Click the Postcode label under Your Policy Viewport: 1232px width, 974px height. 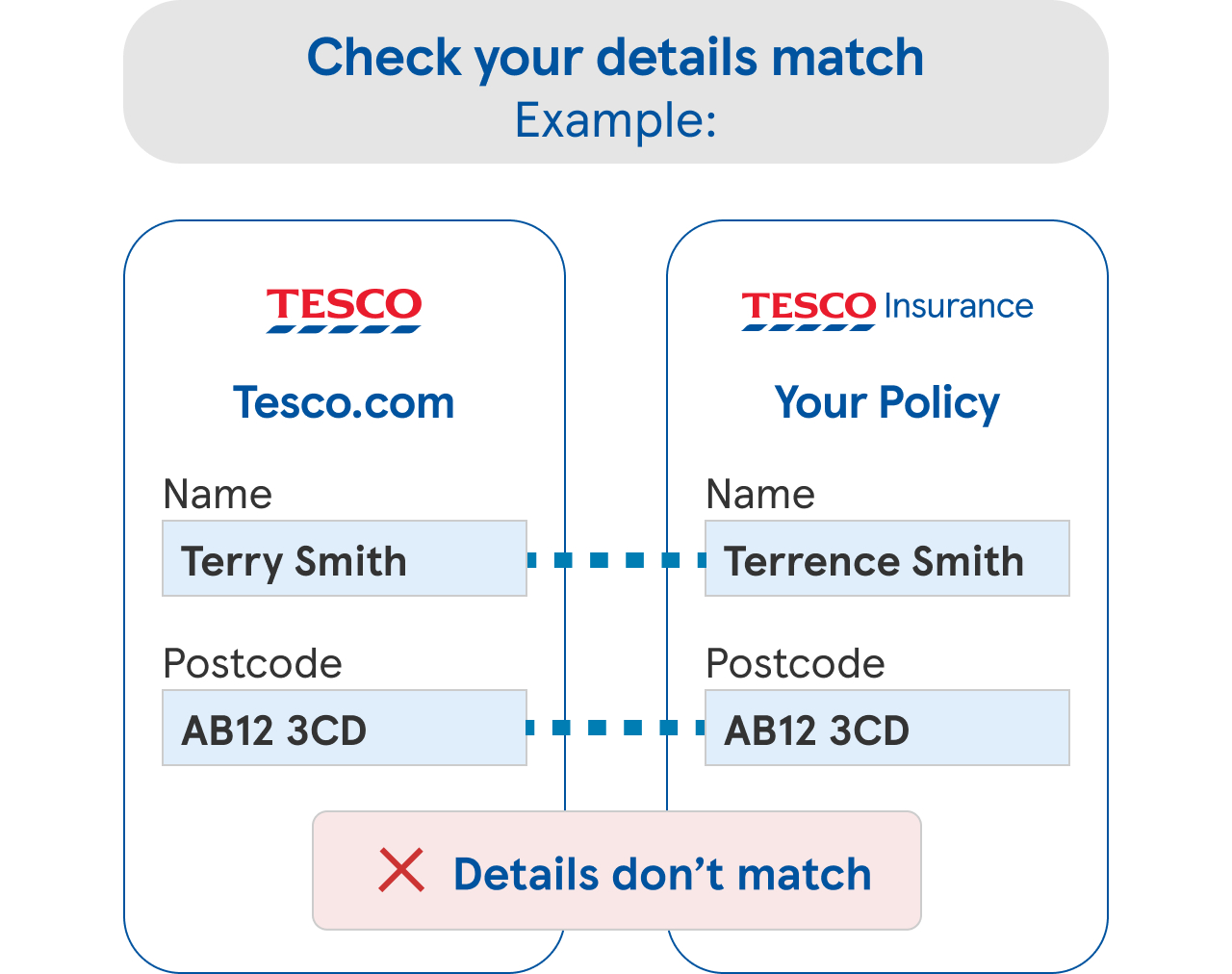(x=795, y=664)
